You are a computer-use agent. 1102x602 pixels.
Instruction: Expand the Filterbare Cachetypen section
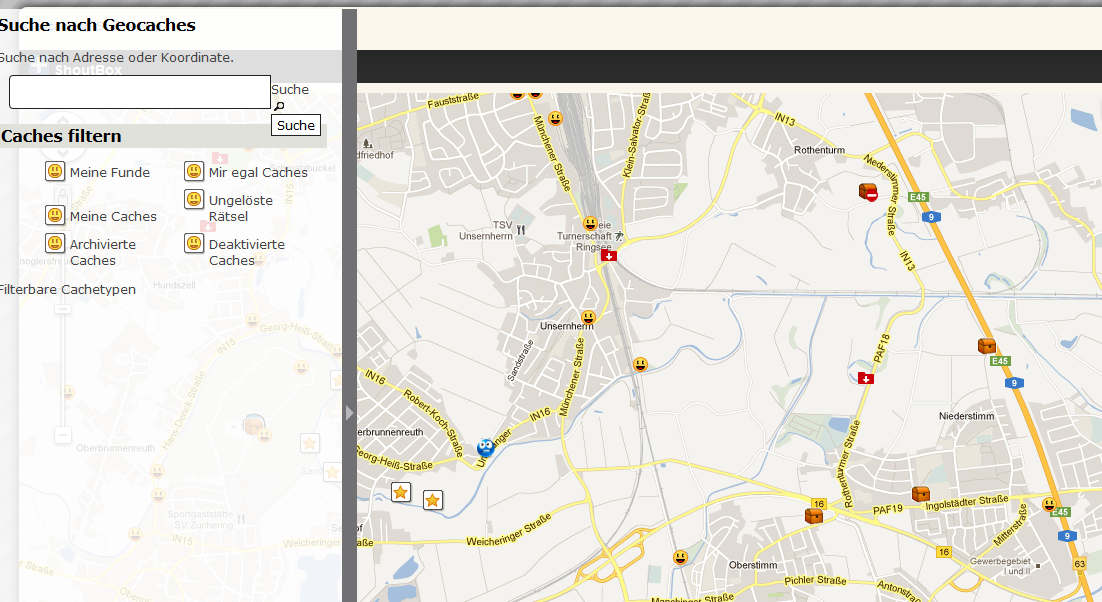pos(67,290)
